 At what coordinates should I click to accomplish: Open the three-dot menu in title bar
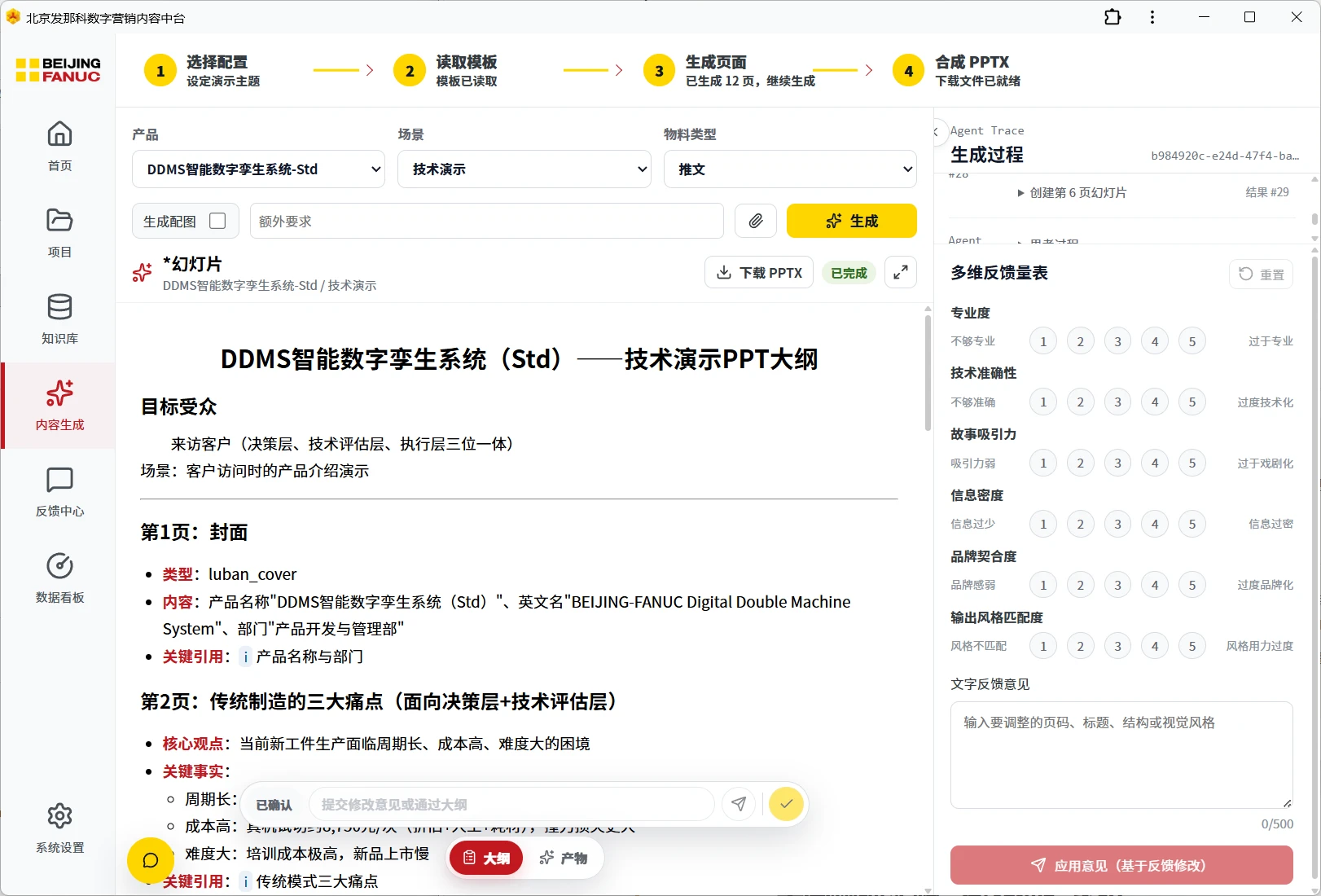click(x=1152, y=17)
